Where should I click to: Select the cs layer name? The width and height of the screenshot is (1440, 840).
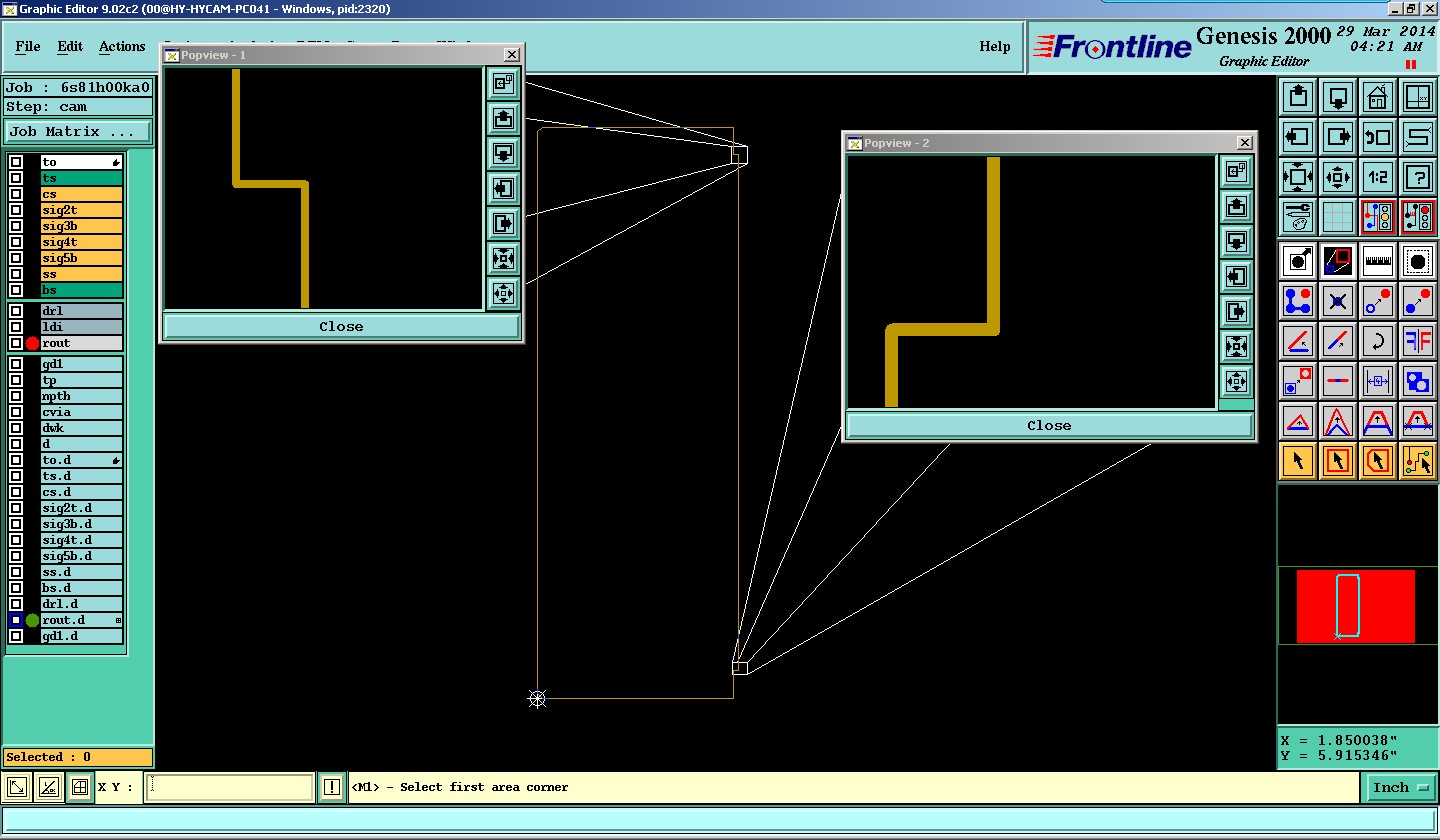[81, 194]
